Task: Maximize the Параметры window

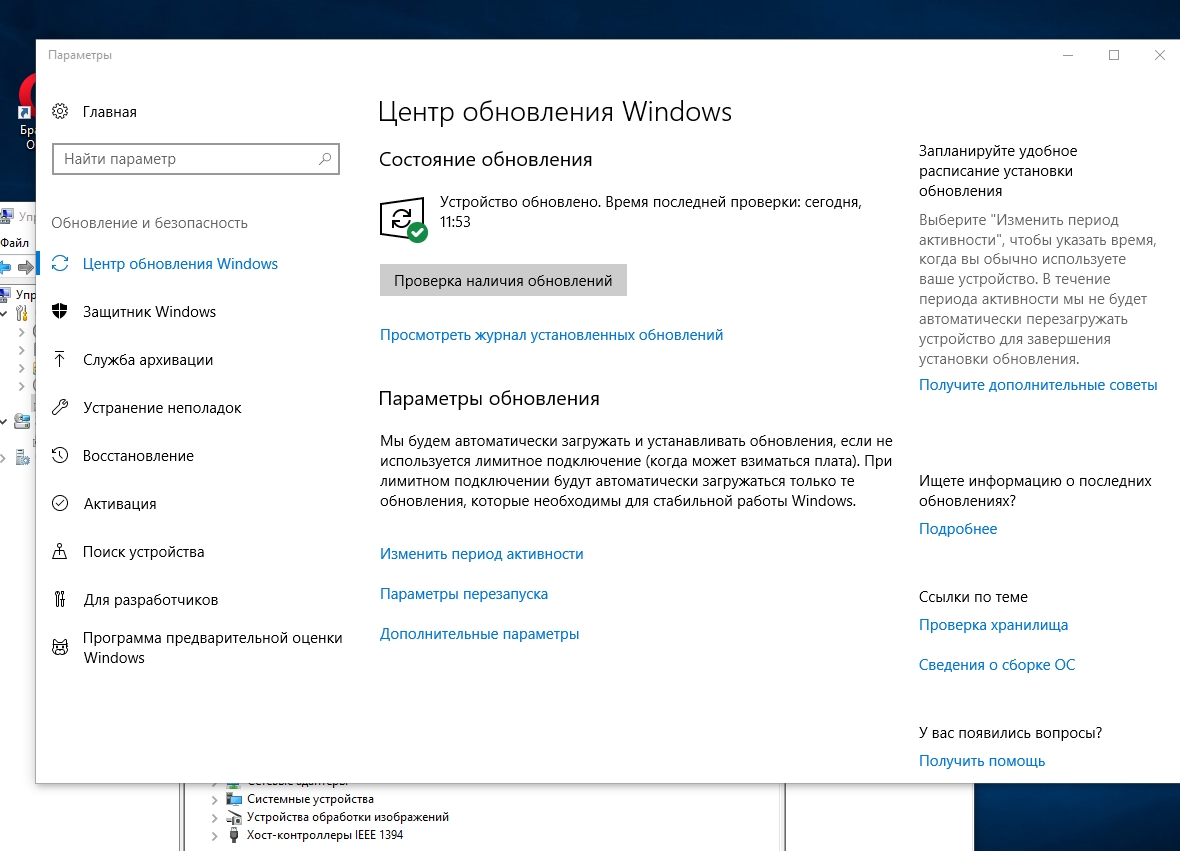Action: pyautogui.click(x=1114, y=55)
